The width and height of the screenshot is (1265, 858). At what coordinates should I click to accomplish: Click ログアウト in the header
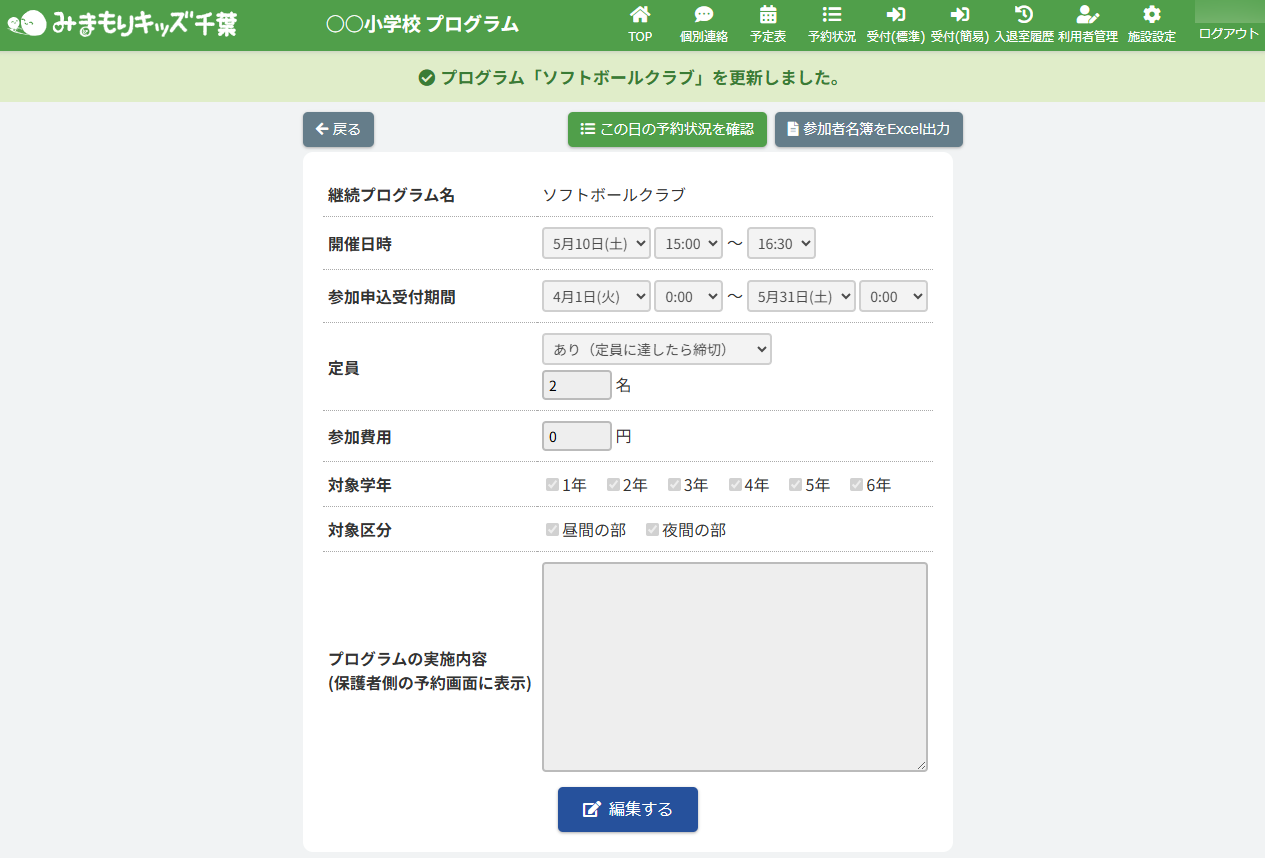point(1228,33)
